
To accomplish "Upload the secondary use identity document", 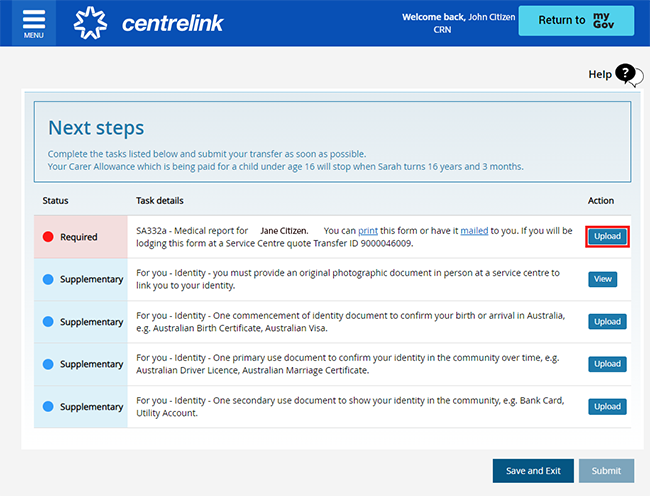I will pos(607,406).
